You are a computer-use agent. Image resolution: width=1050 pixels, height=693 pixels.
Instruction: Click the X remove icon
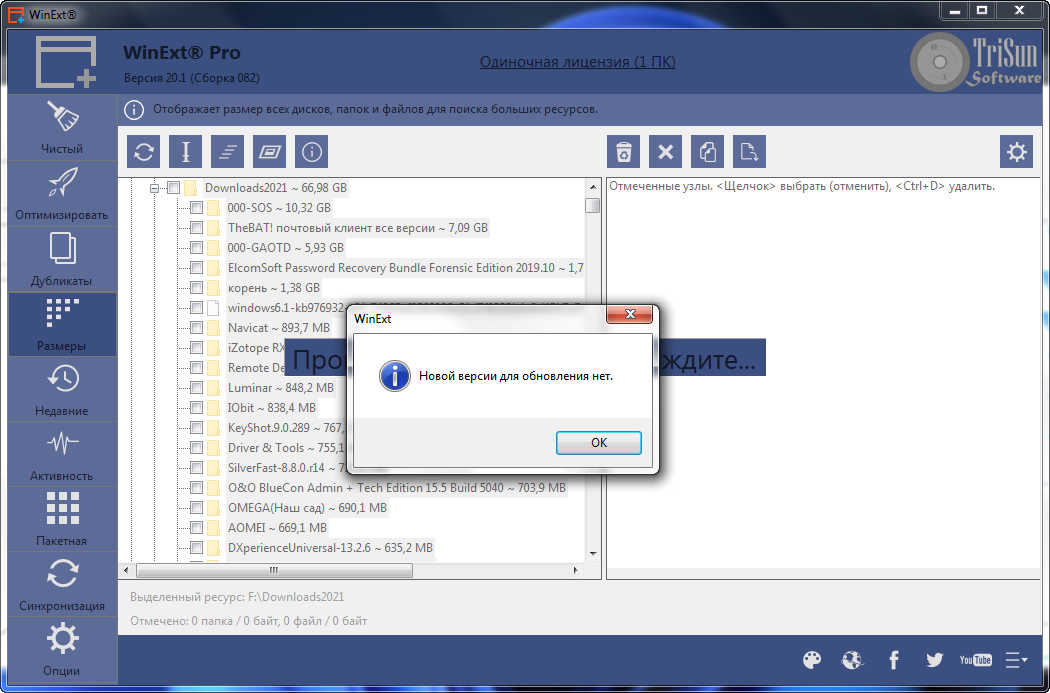tap(666, 152)
